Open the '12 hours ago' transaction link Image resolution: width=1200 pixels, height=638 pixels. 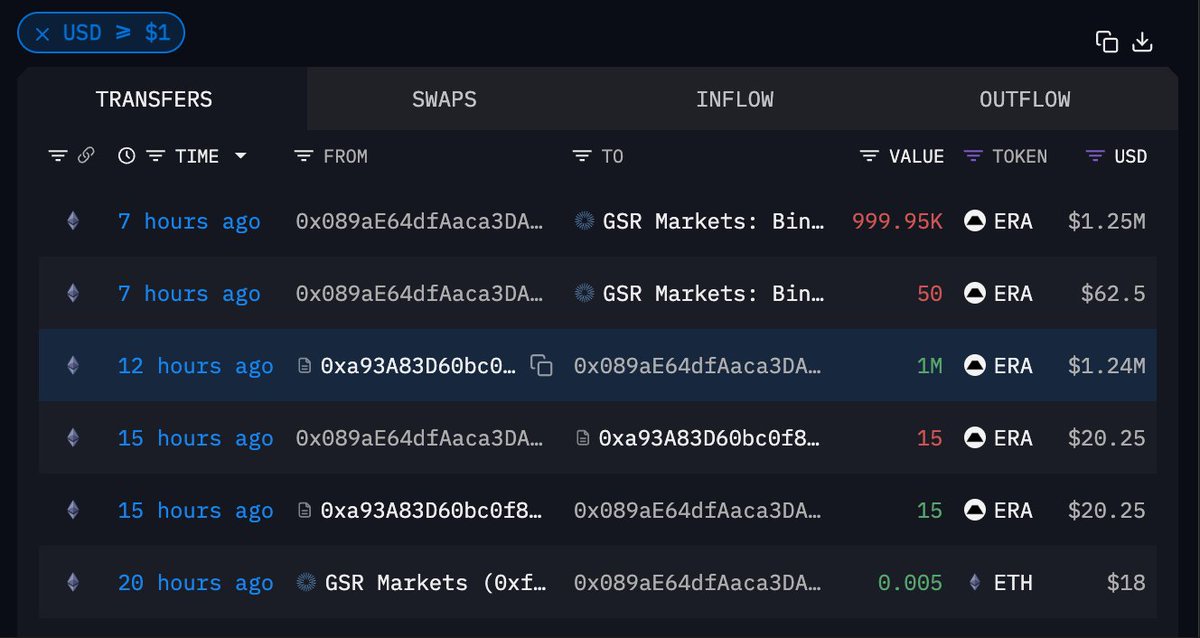click(195, 366)
